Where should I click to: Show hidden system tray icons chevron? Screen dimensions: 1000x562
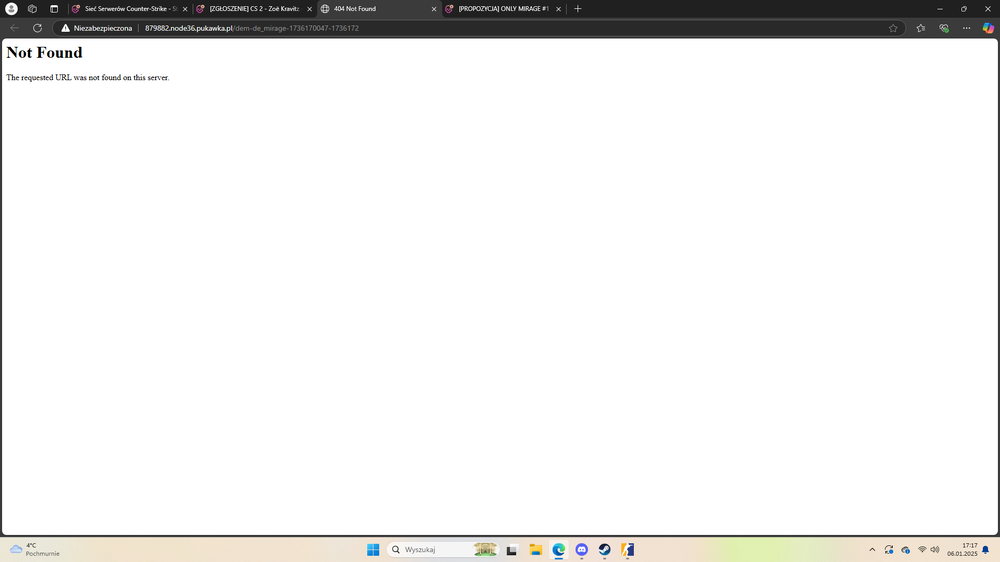pos(872,549)
